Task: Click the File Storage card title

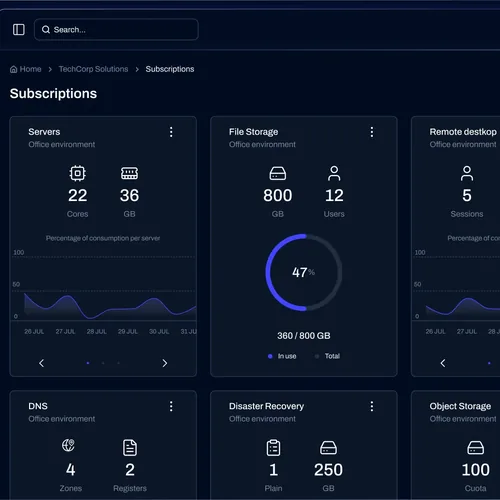Action: click(x=253, y=132)
